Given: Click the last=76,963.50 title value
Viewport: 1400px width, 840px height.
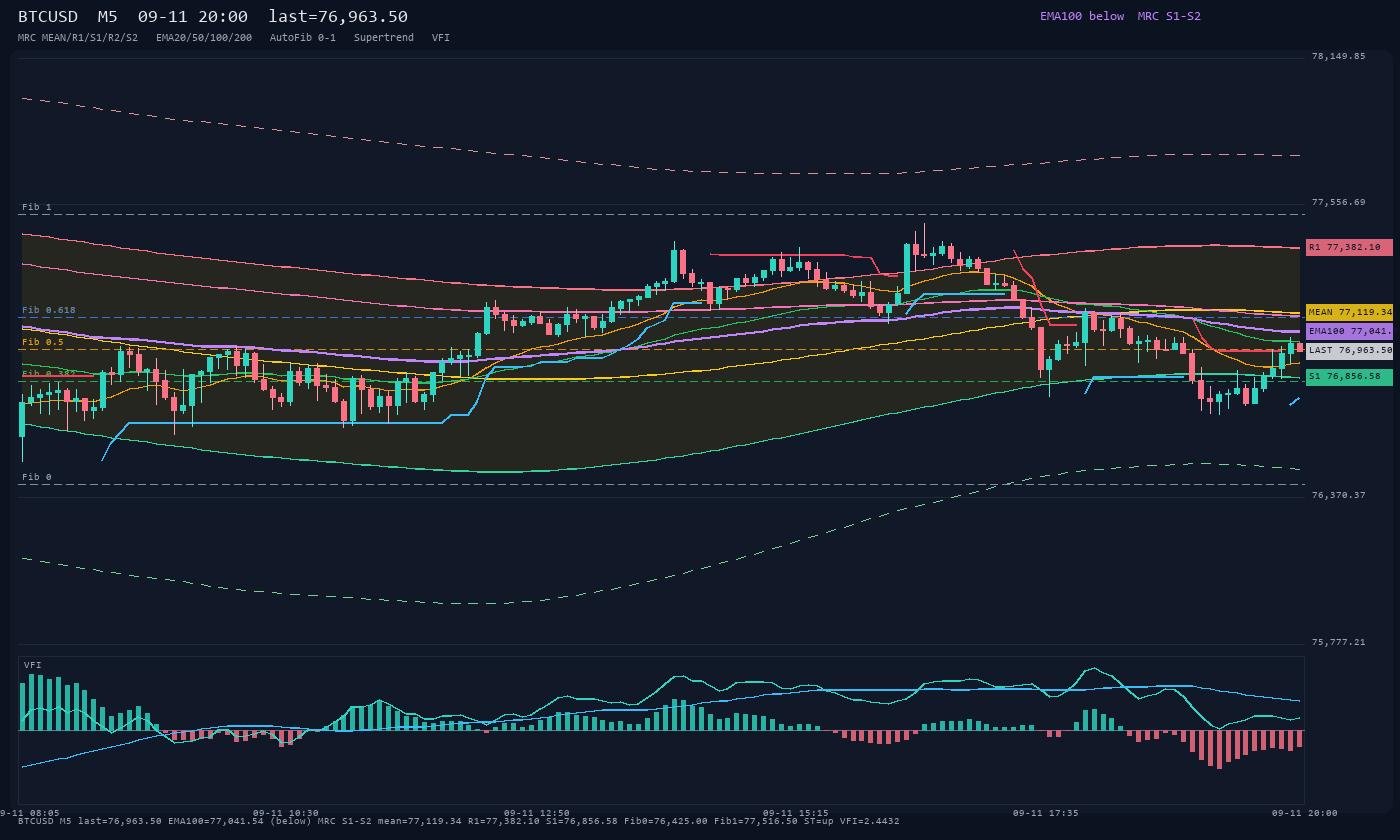Looking at the screenshot, I should 338,17.
